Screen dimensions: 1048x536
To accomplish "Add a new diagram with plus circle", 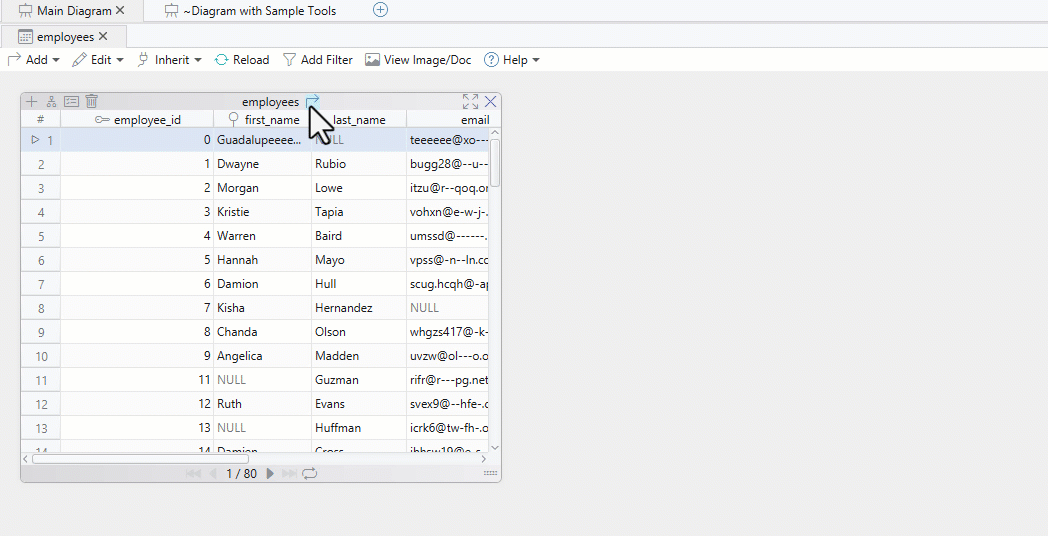I will [380, 10].
